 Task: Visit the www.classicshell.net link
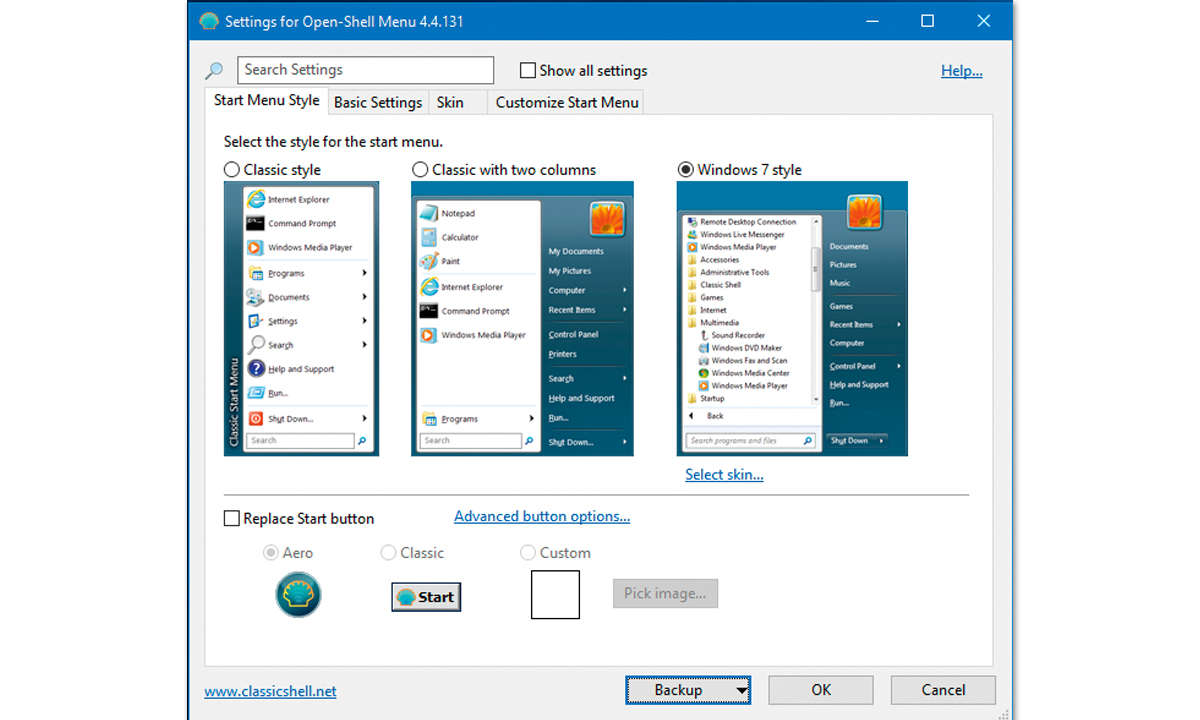[270, 690]
